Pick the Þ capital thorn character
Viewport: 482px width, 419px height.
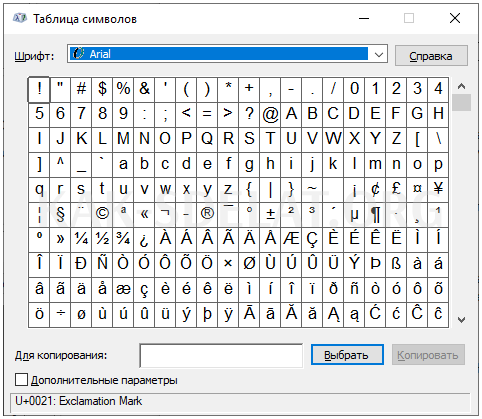coord(375,264)
